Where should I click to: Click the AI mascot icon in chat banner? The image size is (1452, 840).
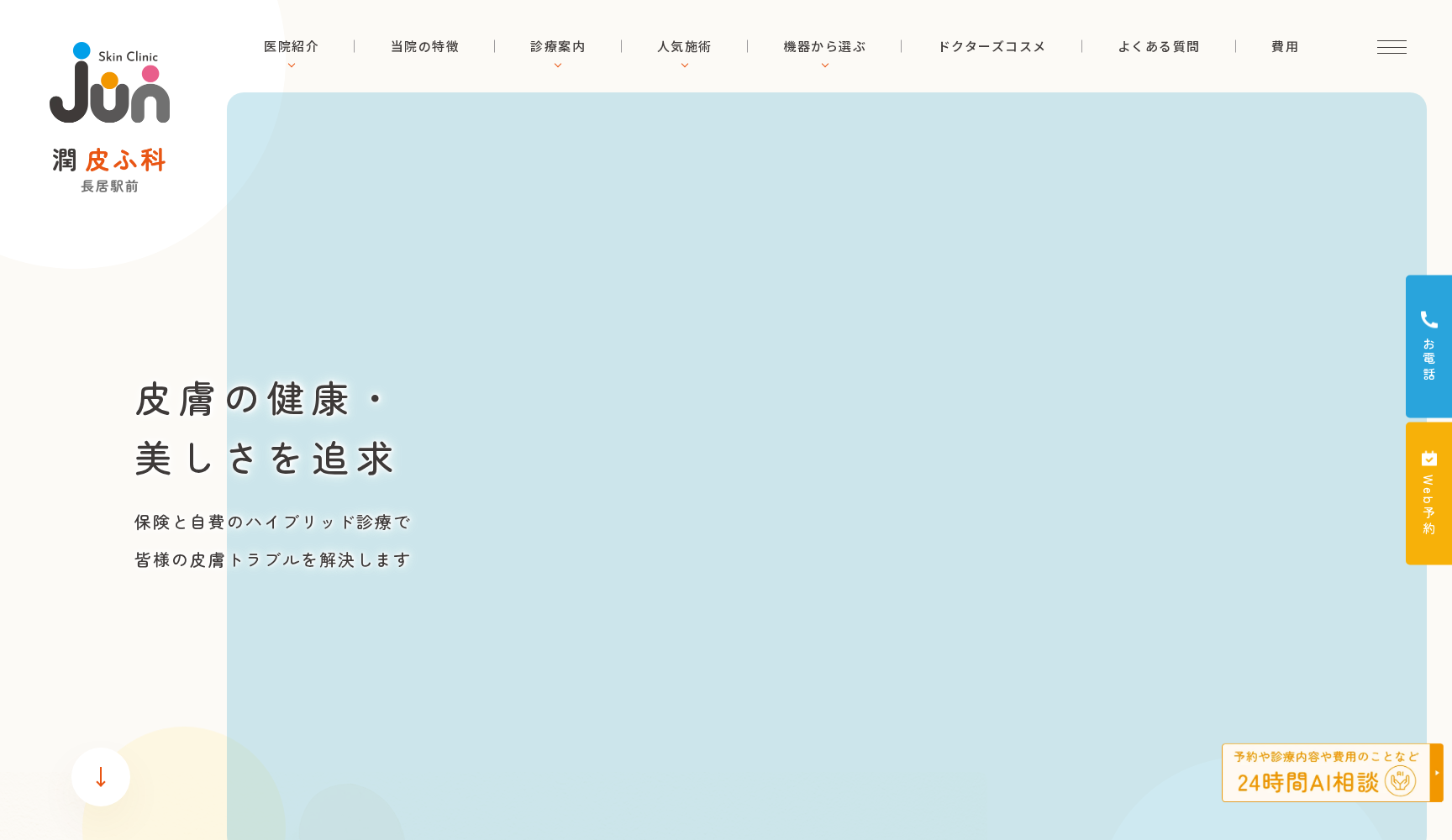pos(1400,781)
